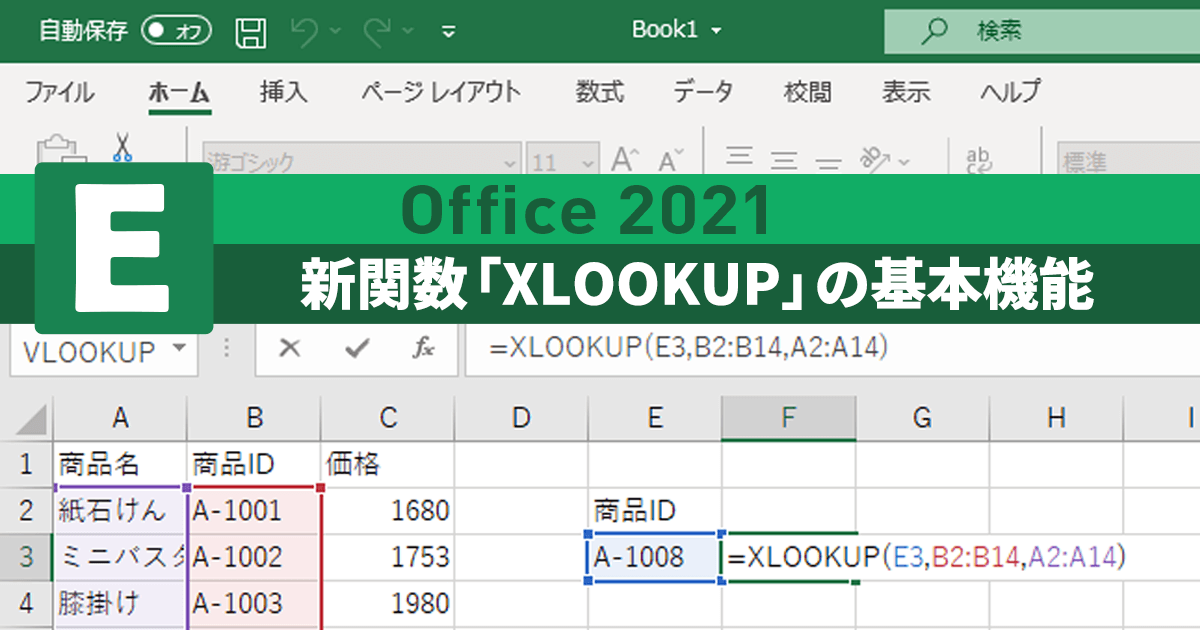Screen dimensions: 1200x630
Task: Click the Undo arrow icon
Action: pyautogui.click(x=304, y=32)
